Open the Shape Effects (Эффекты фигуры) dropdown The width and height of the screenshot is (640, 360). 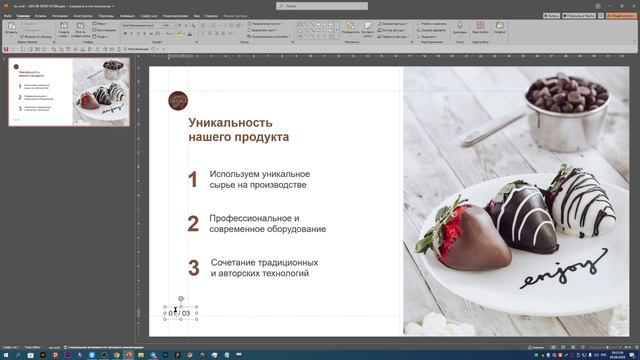[393, 36]
